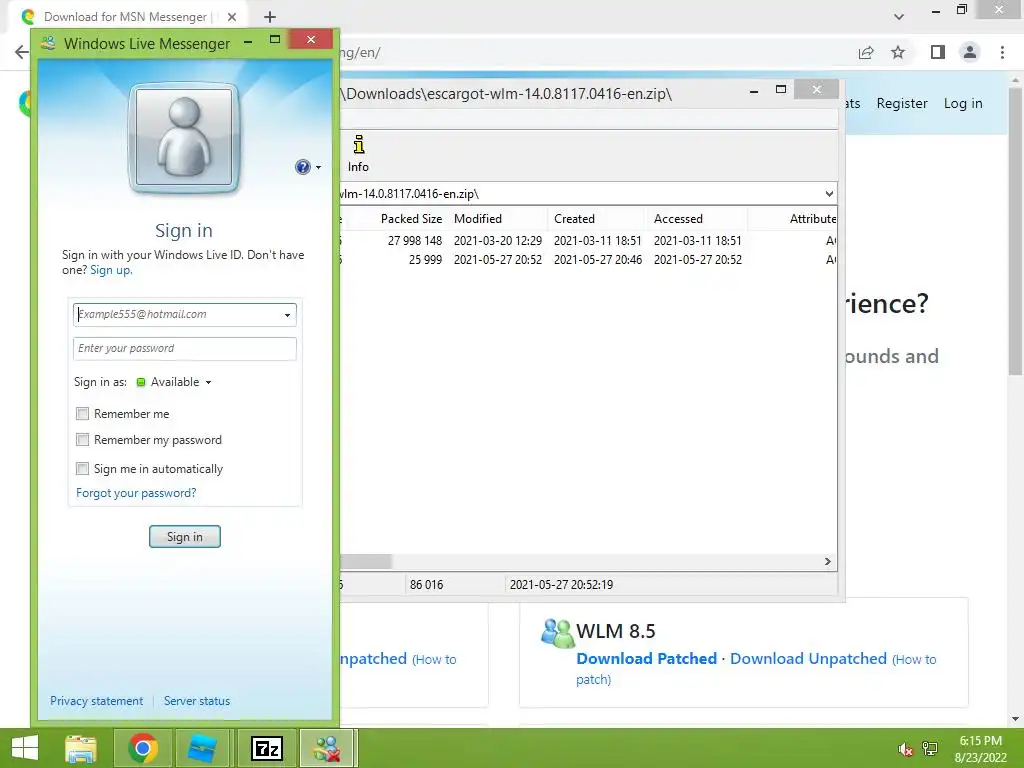This screenshot has height=768, width=1024.
Task: Open a new browser tab
Action: pos(270,17)
